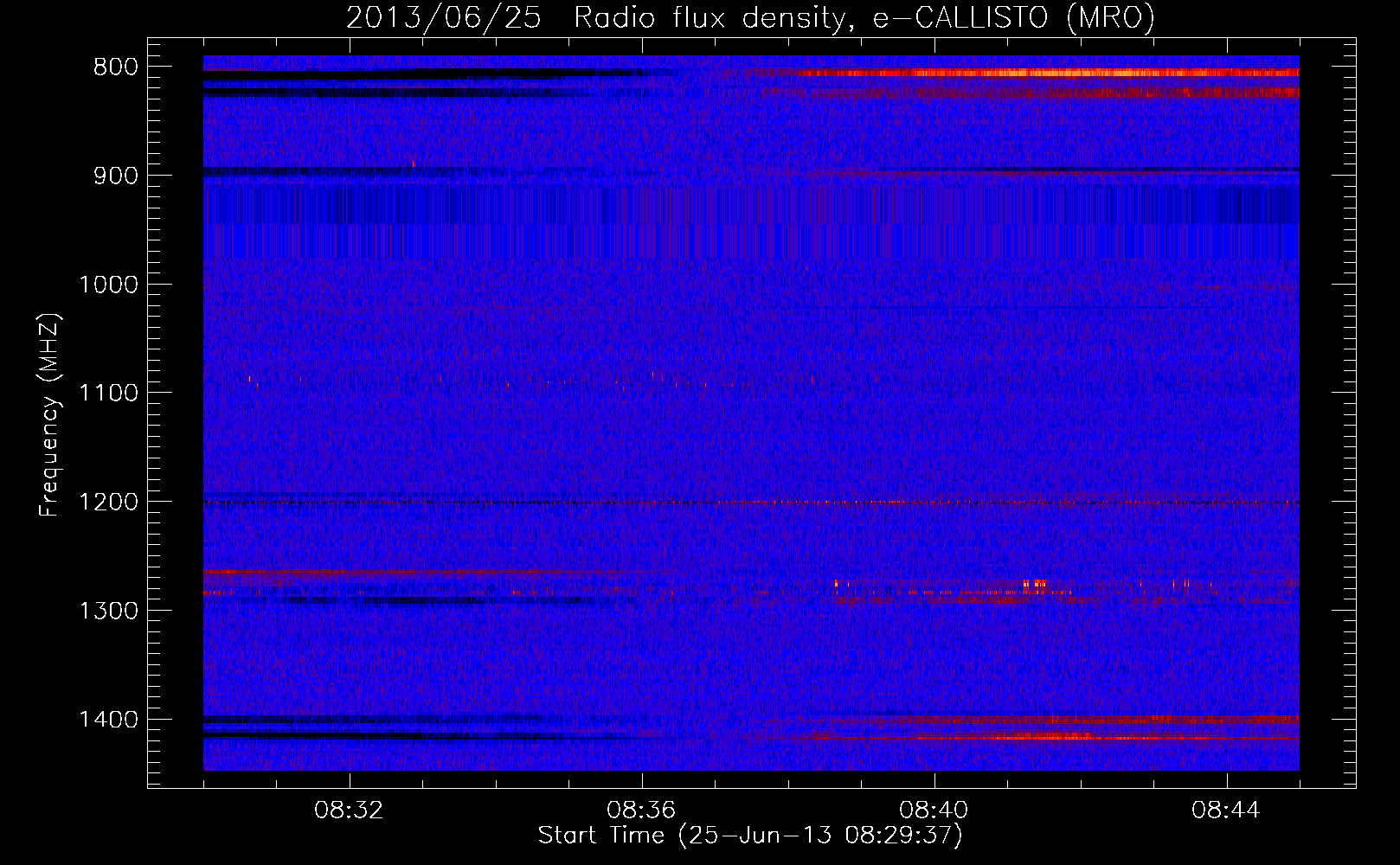Click the 1300 frequency tick label
Image resolution: width=1400 pixels, height=865 pixels.
[x=108, y=611]
